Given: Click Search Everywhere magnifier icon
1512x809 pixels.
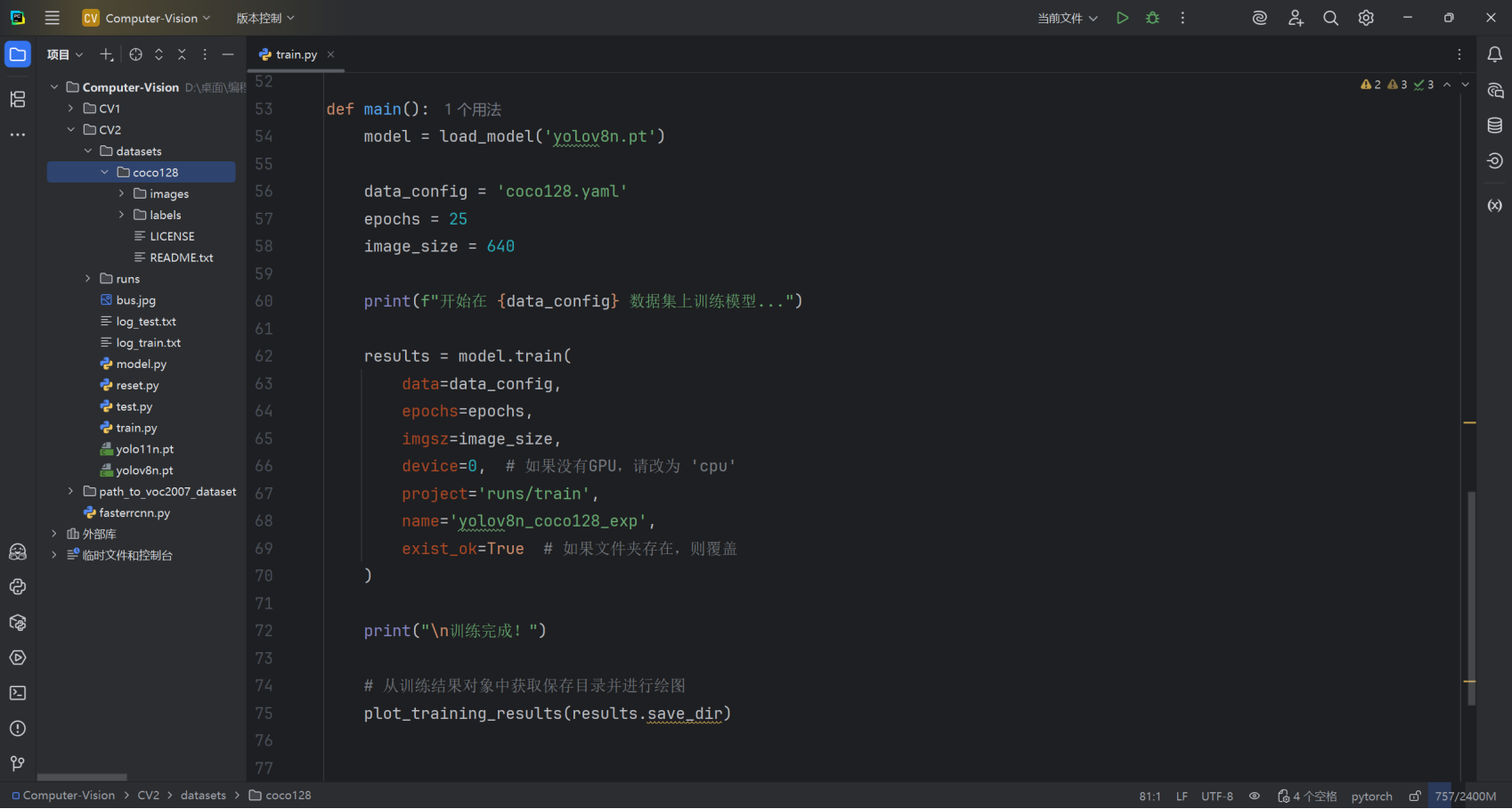Looking at the screenshot, I should click(1330, 18).
